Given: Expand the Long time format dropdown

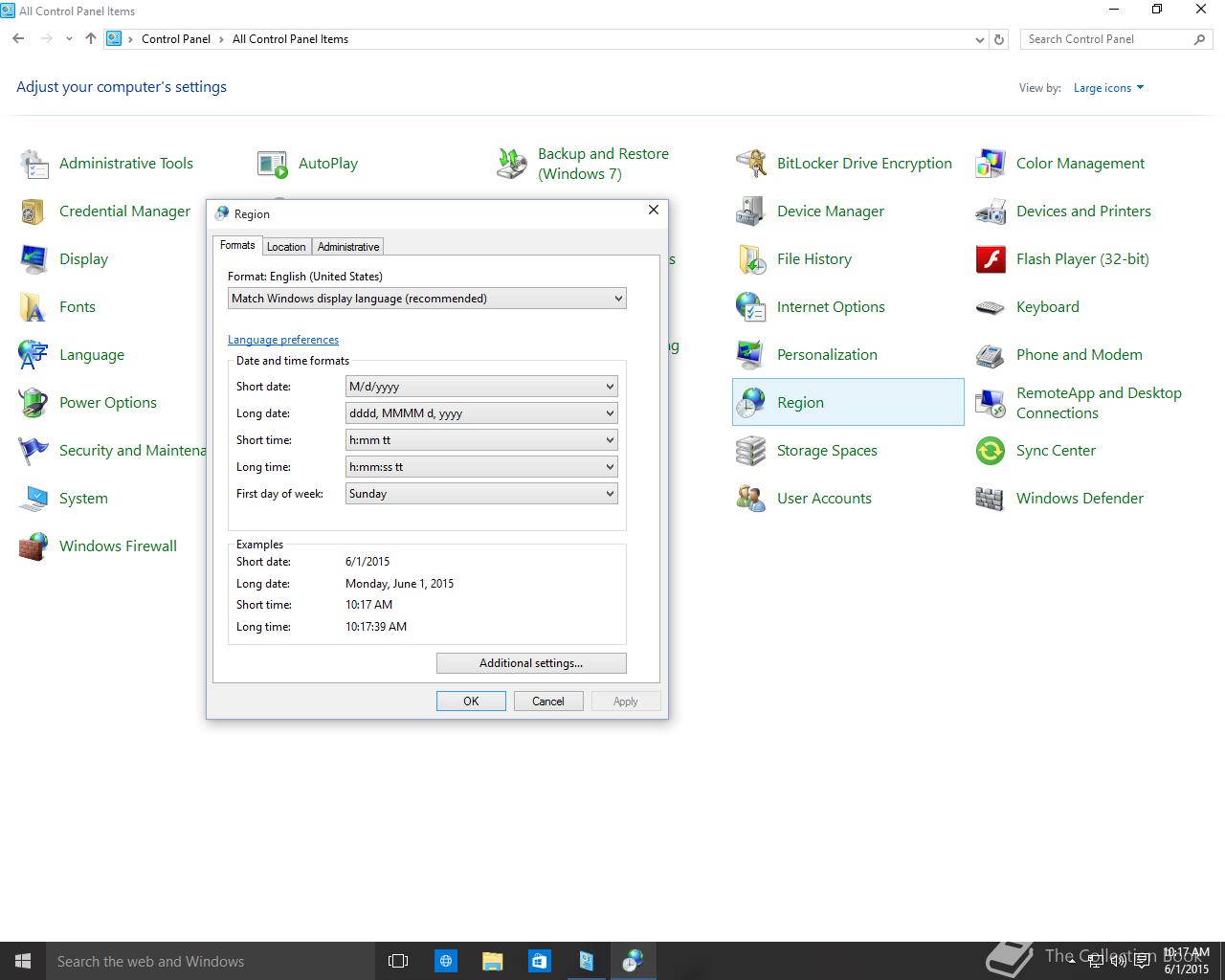Looking at the screenshot, I should pyautogui.click(x=481, y=467).
